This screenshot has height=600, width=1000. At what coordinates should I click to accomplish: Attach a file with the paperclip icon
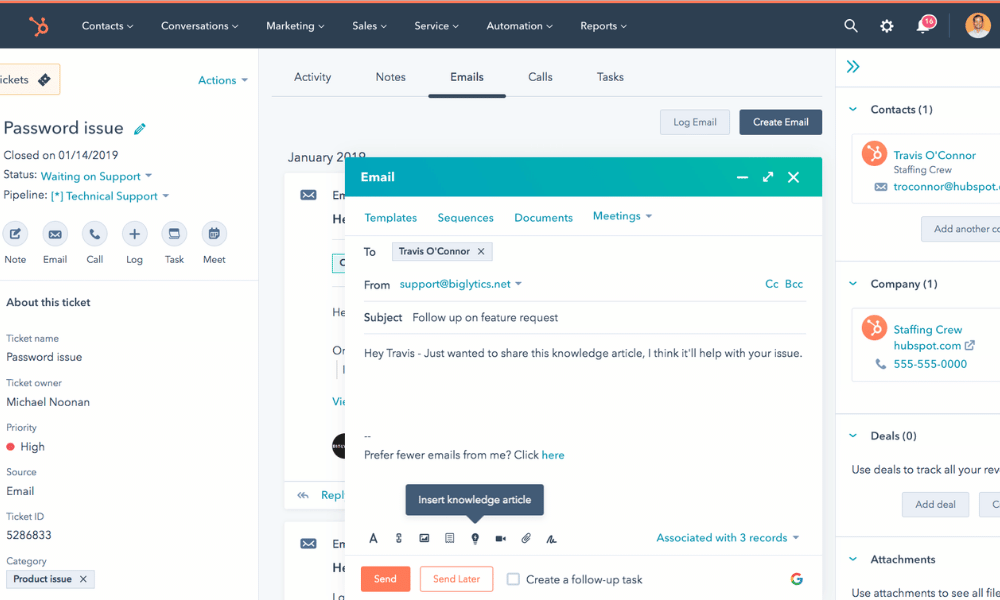526,538
